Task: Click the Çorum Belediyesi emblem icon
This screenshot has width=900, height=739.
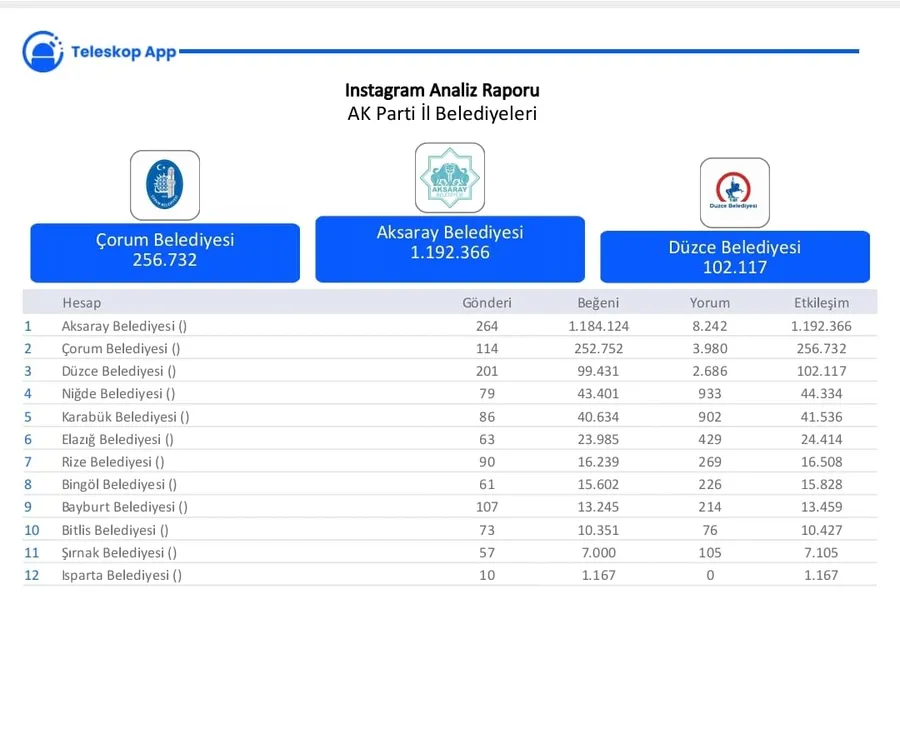Action: [x=165, y=185]
